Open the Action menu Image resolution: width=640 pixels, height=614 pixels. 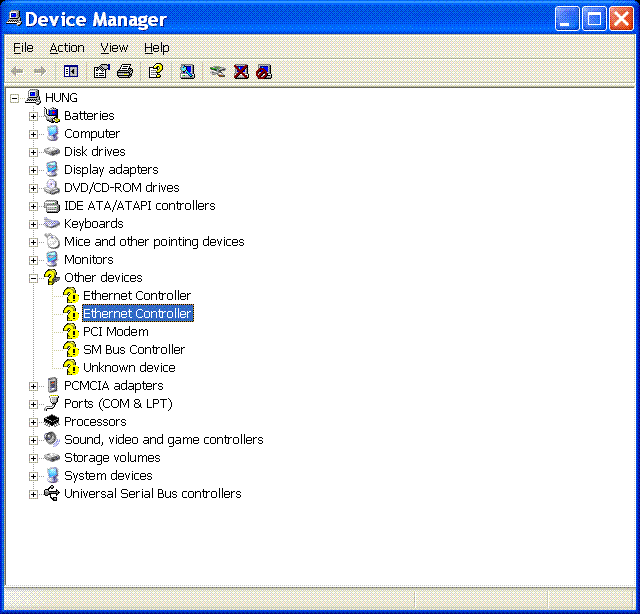click(x=67, y=47)
